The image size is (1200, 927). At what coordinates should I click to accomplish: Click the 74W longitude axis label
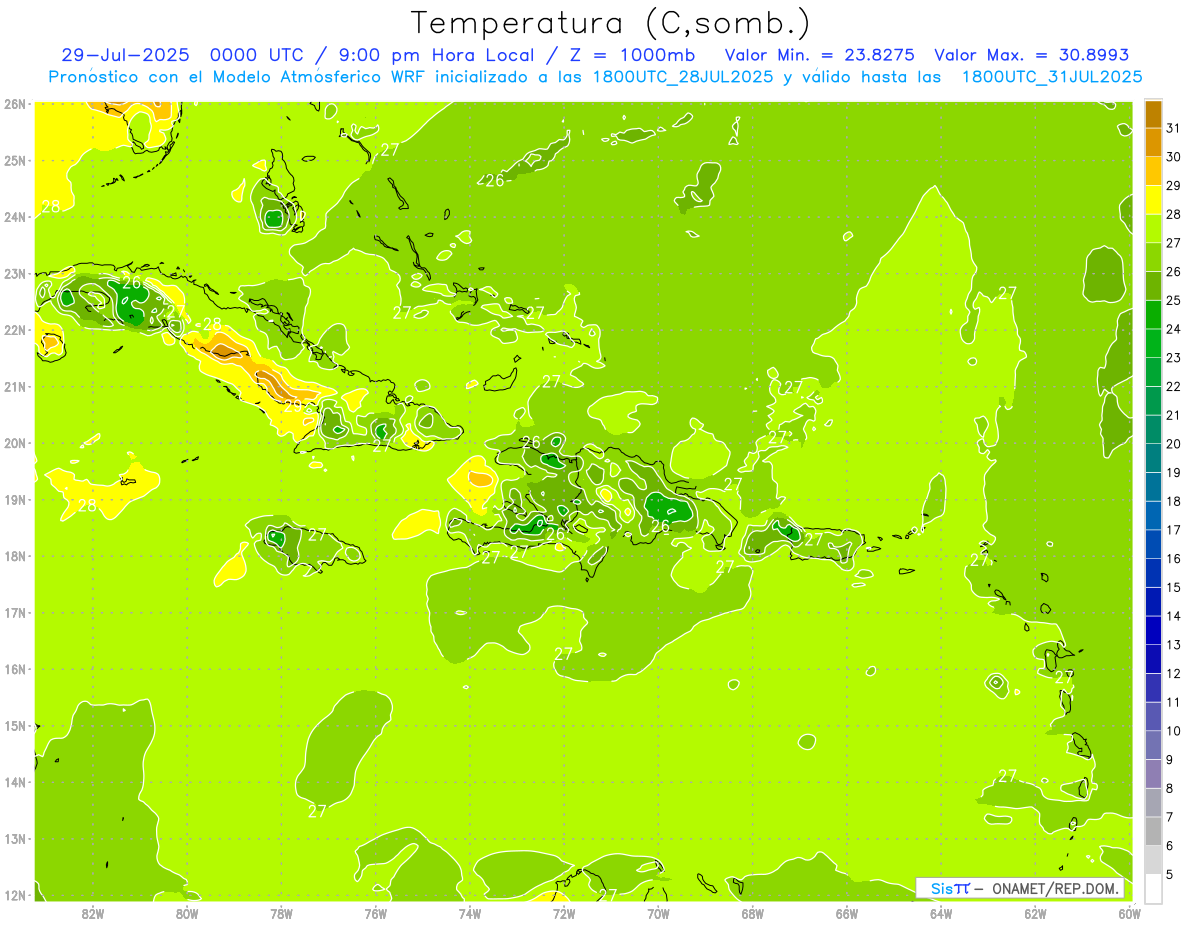[470, 913]
